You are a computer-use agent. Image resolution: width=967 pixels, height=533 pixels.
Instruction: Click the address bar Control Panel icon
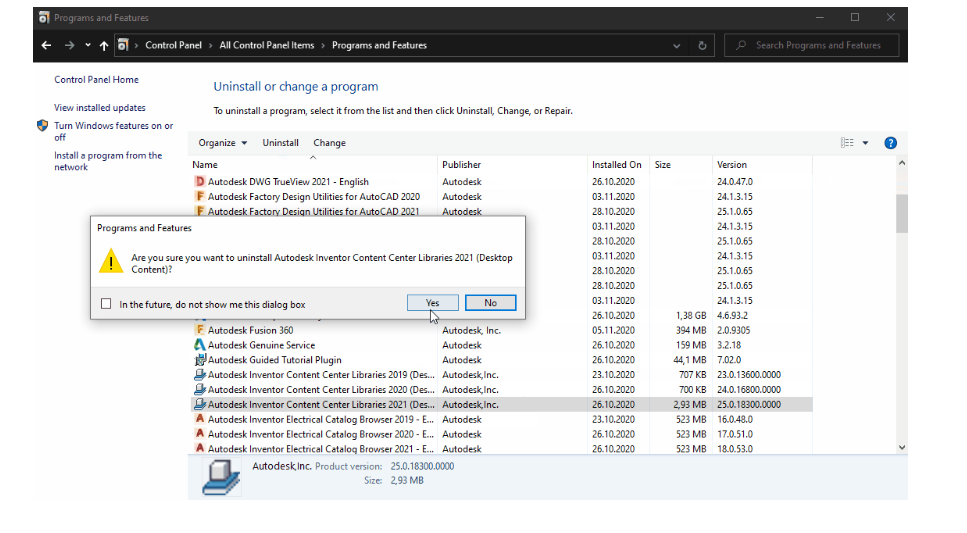click(x=123, y=45)
